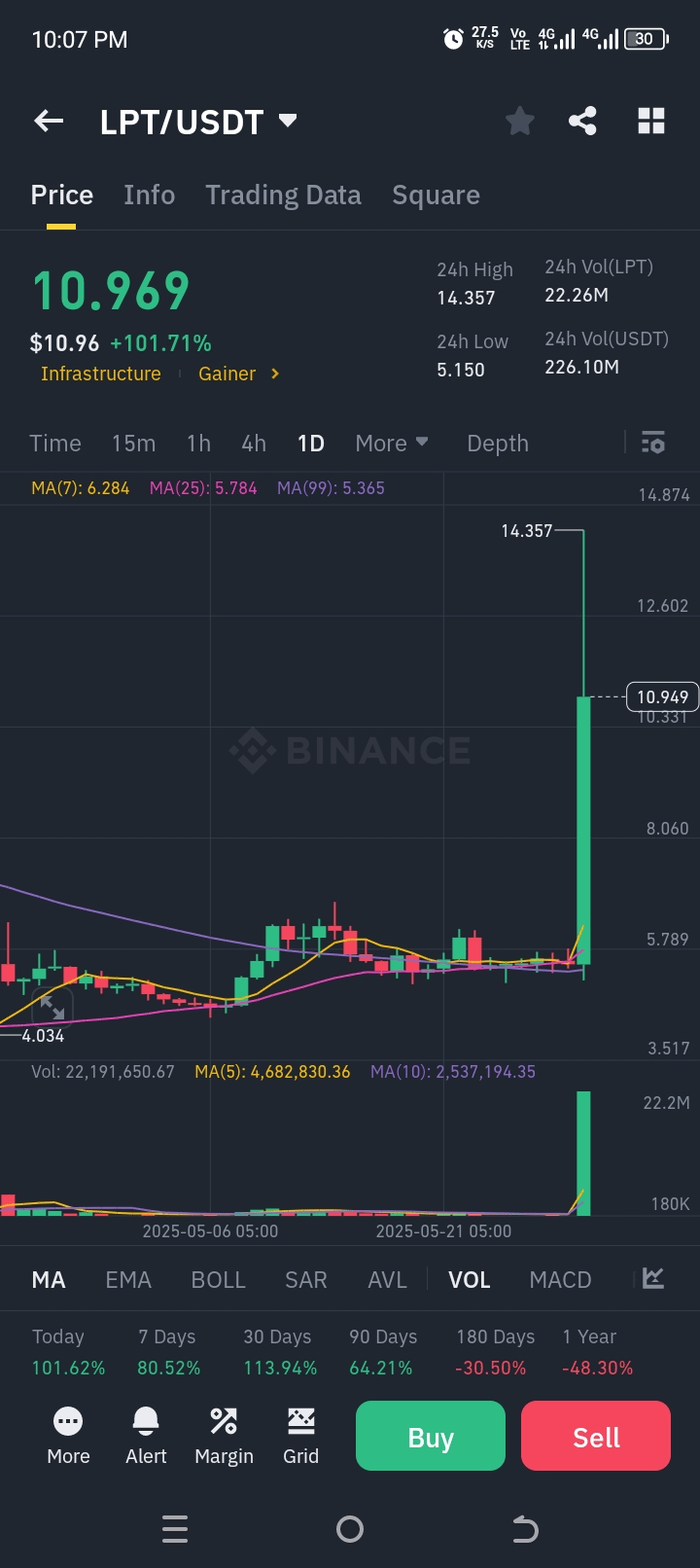Viewport: 700px width, 1568px height.
Task: Expand the Gainer tag chevron
Action: [x=275, y=374]
